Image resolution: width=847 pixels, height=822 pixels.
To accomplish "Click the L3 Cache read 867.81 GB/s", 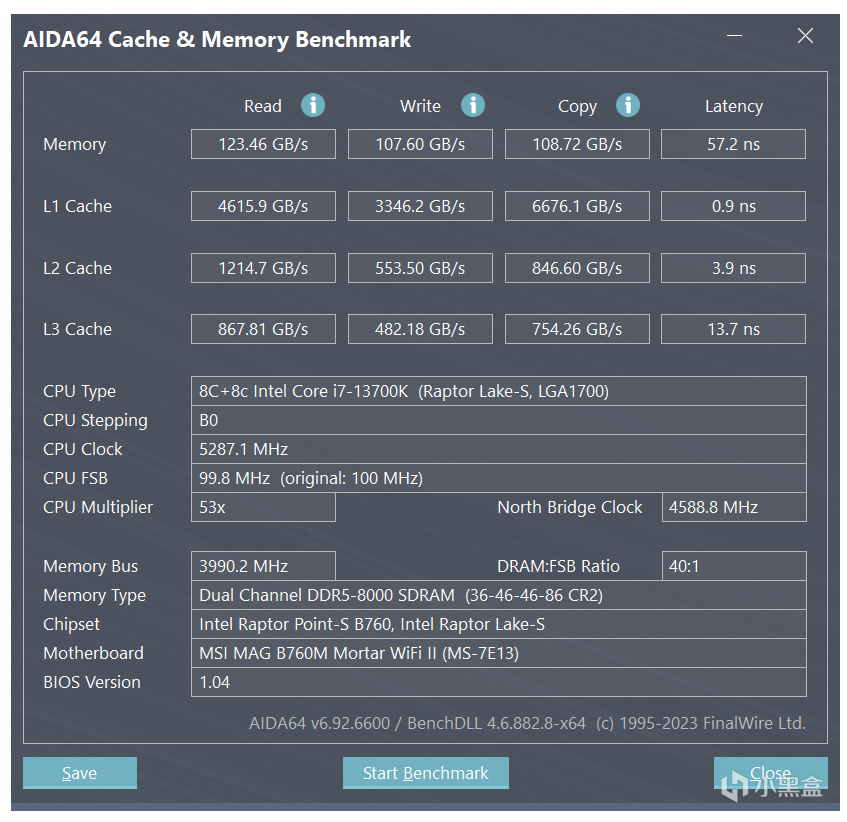I will click(x=263, y=329).
